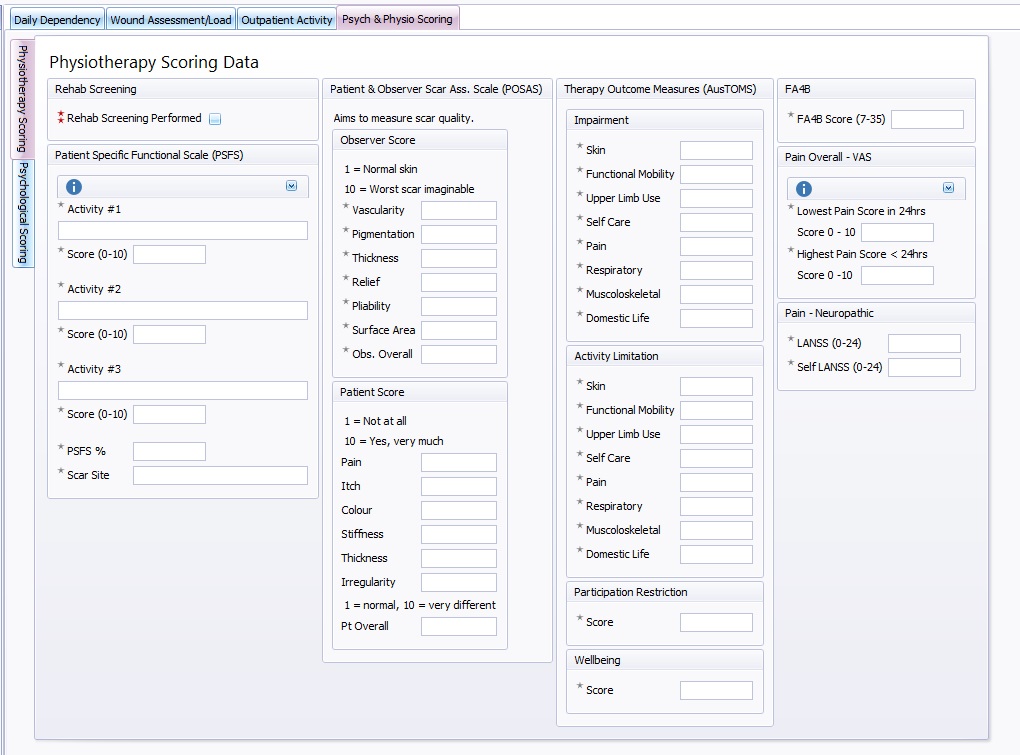Select the Physiotherapy Scoring side tab
The width and height of the screenshot is (1020, 755).
point(23,99)
